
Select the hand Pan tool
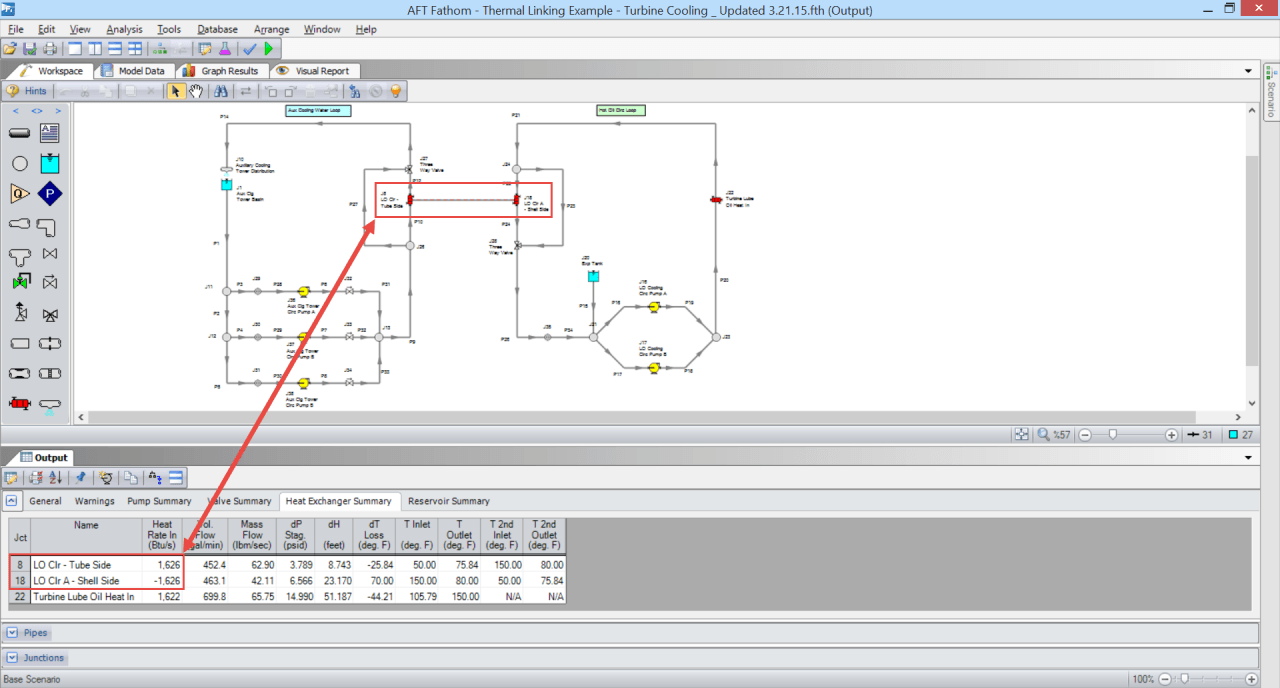[197, 91]
